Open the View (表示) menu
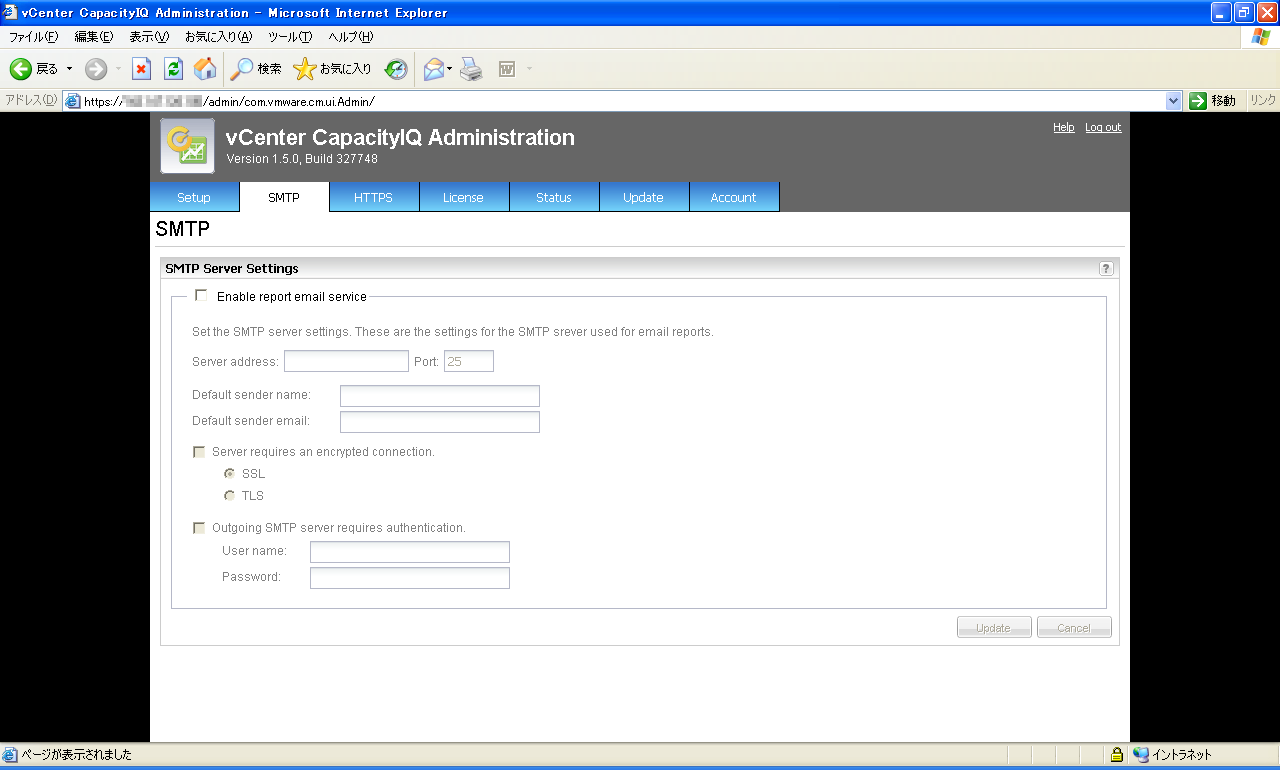The image size is (1280, 770). tap(149, 37)
